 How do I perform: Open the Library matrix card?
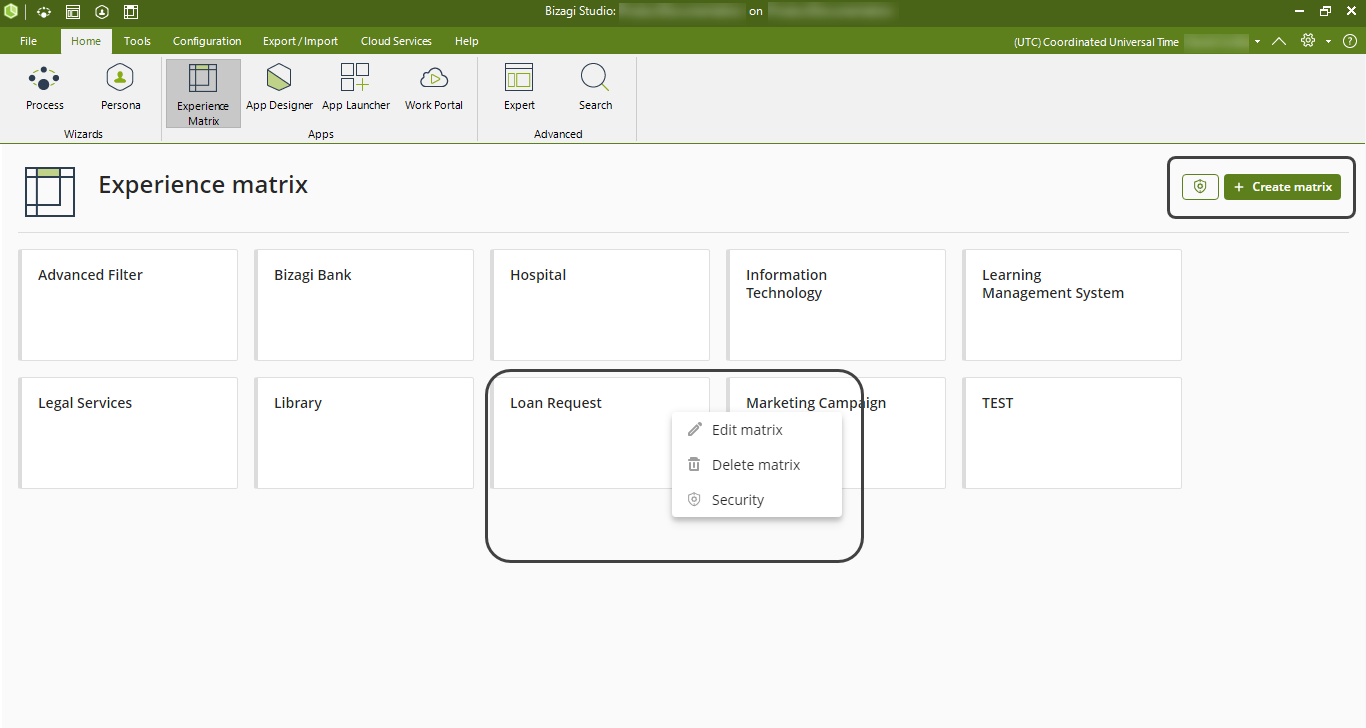364,433
